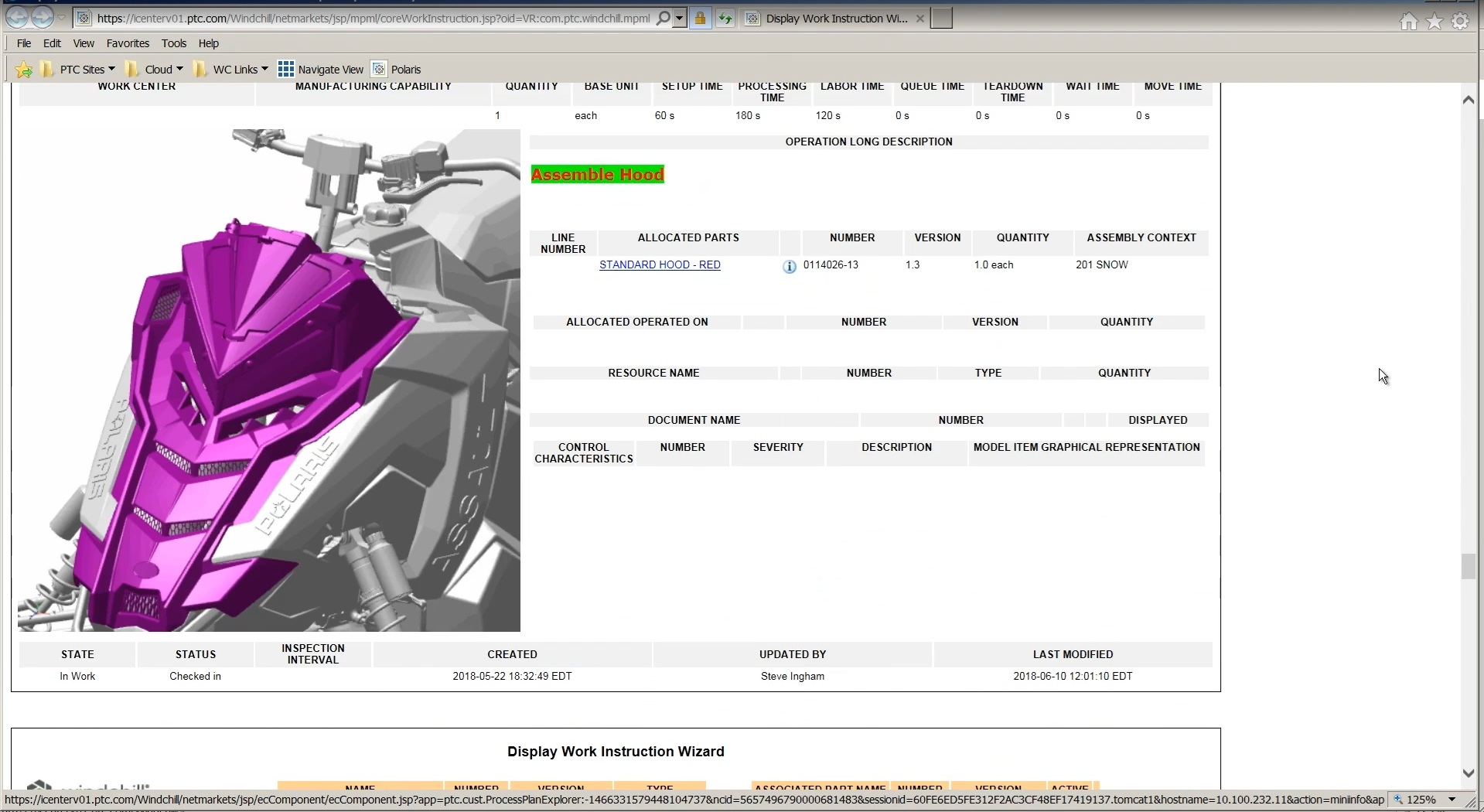Click the Checked in status value

[195, 676]
